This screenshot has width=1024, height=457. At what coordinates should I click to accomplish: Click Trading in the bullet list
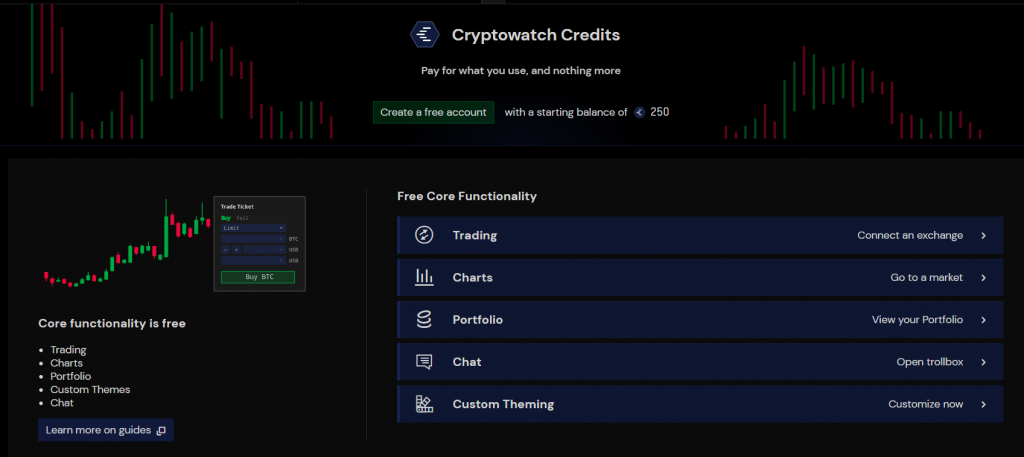68,350
